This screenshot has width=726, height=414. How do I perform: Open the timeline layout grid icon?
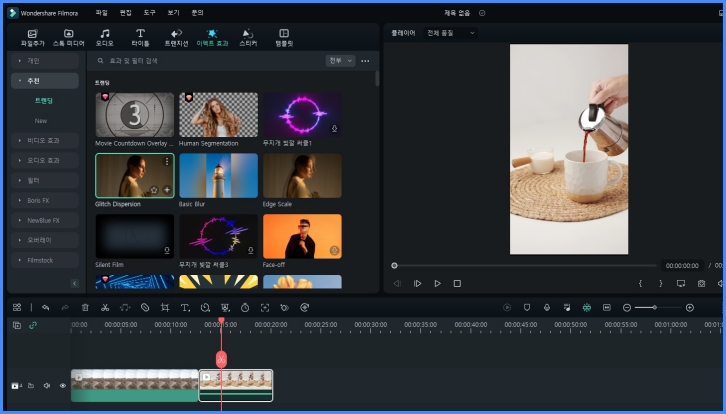click(17, 307)
